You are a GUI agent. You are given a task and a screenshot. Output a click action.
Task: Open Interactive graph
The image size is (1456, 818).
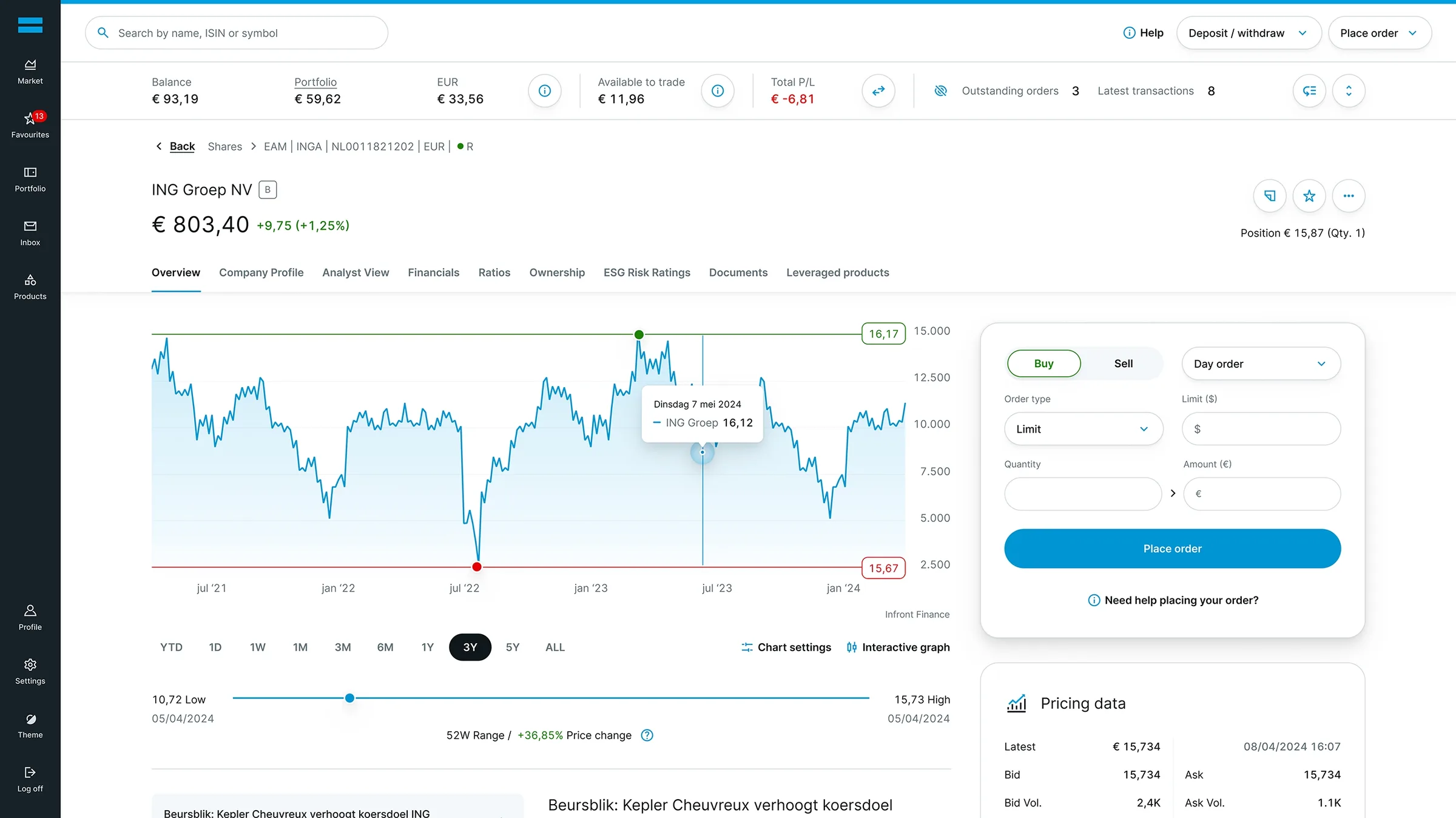[x=898, y=647]
